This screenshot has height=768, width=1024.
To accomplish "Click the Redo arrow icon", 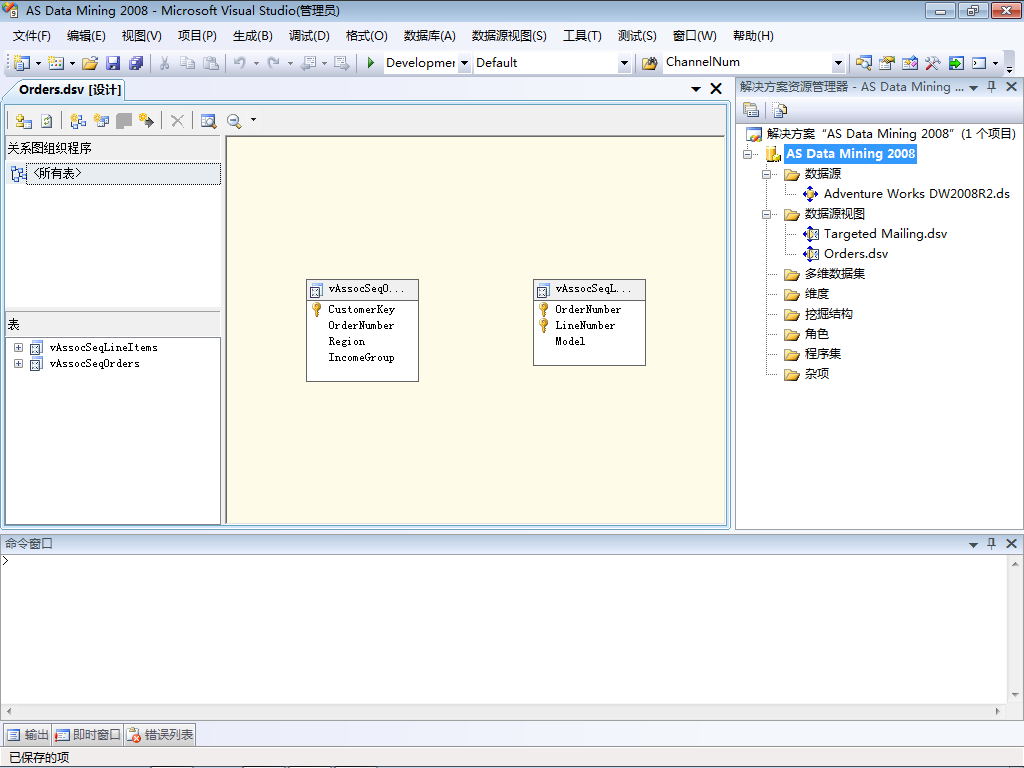I will 274,63.
